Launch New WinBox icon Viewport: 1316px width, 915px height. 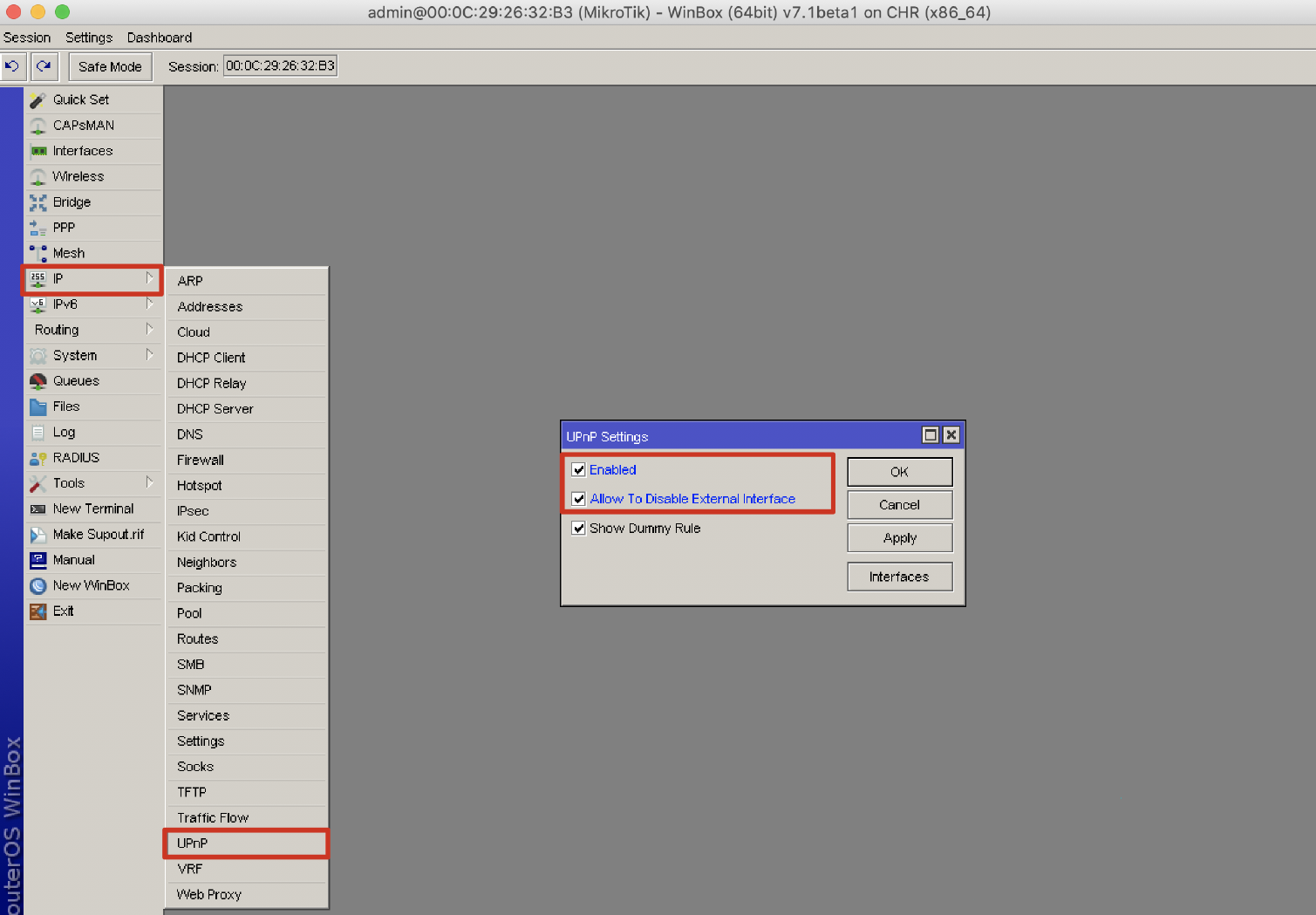point(38,586)
